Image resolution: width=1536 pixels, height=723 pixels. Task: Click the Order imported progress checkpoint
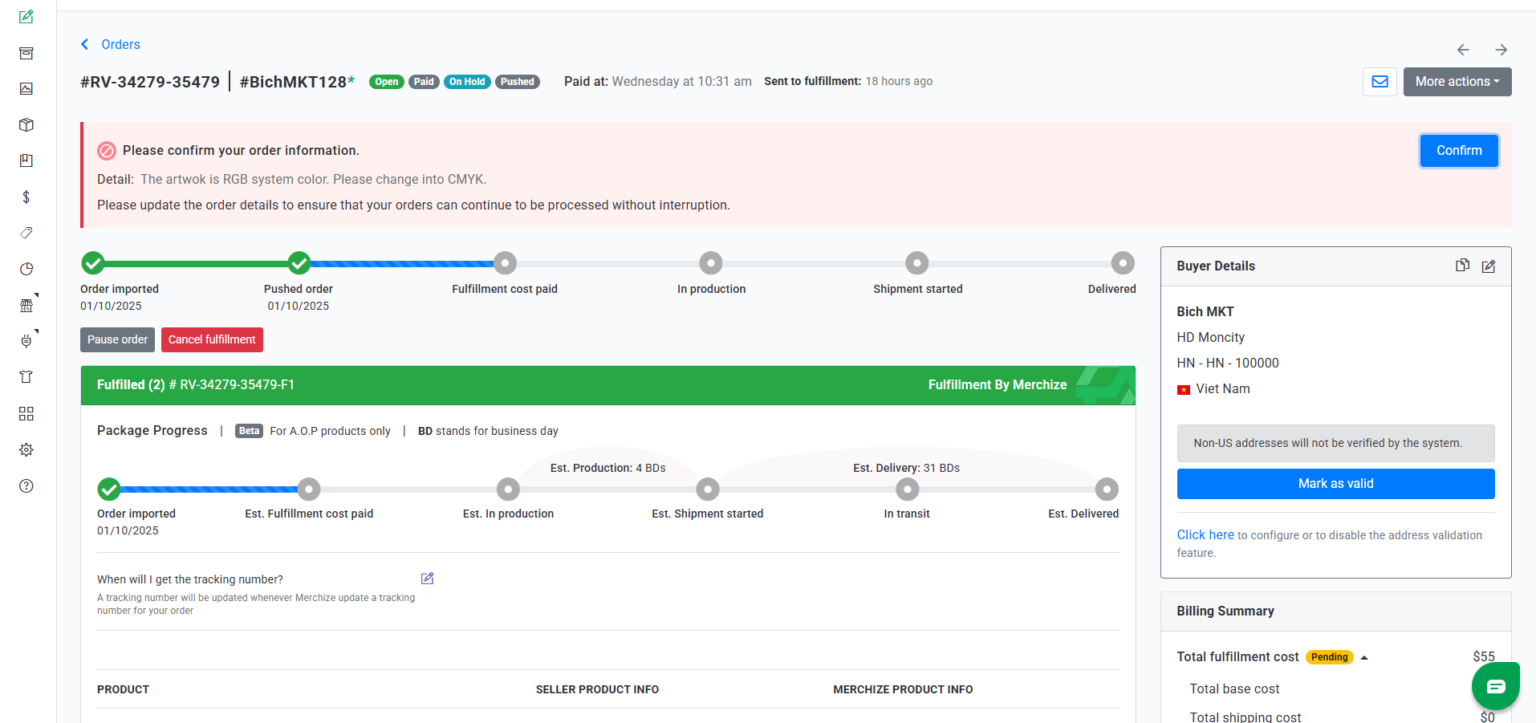(x=93, y=262)
